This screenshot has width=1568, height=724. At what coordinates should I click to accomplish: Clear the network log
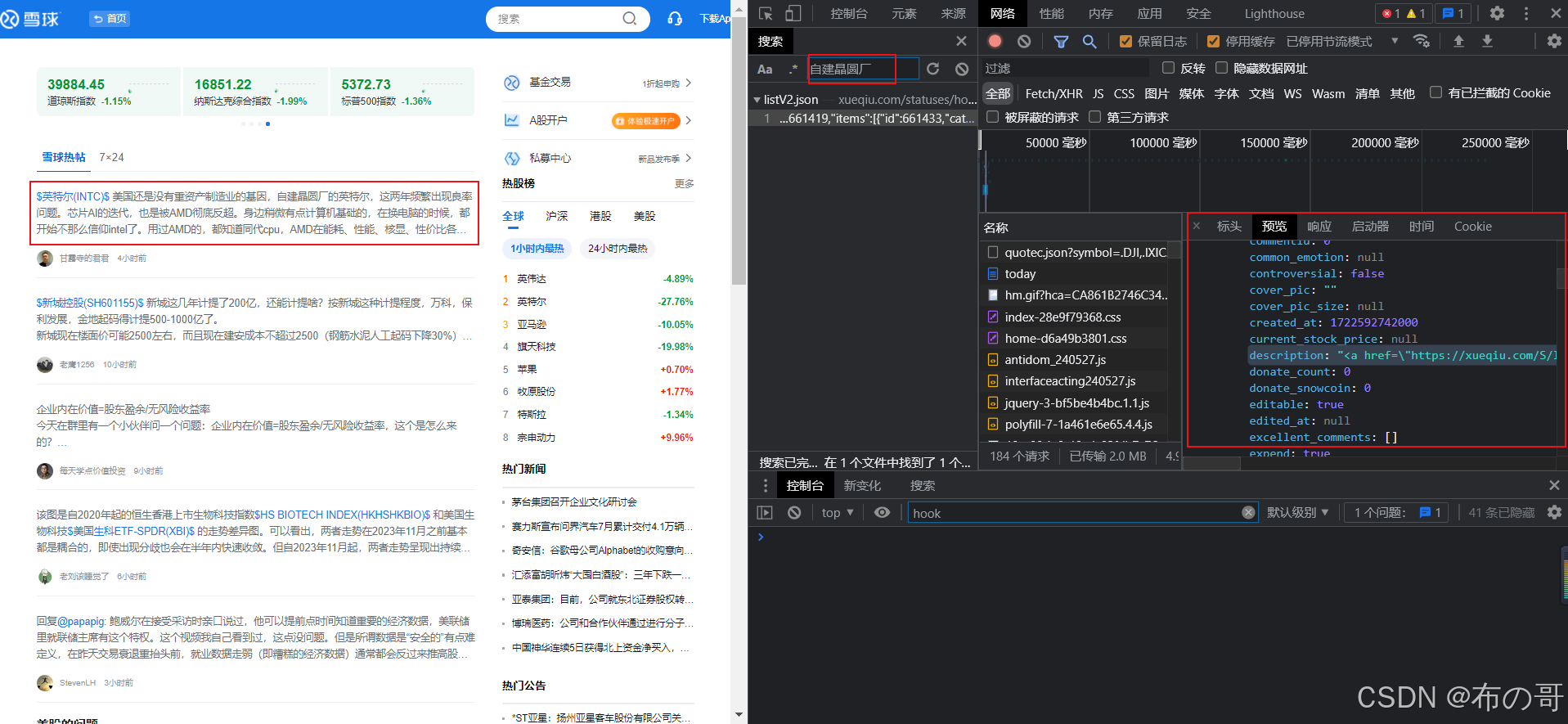tap(1024, 41)
